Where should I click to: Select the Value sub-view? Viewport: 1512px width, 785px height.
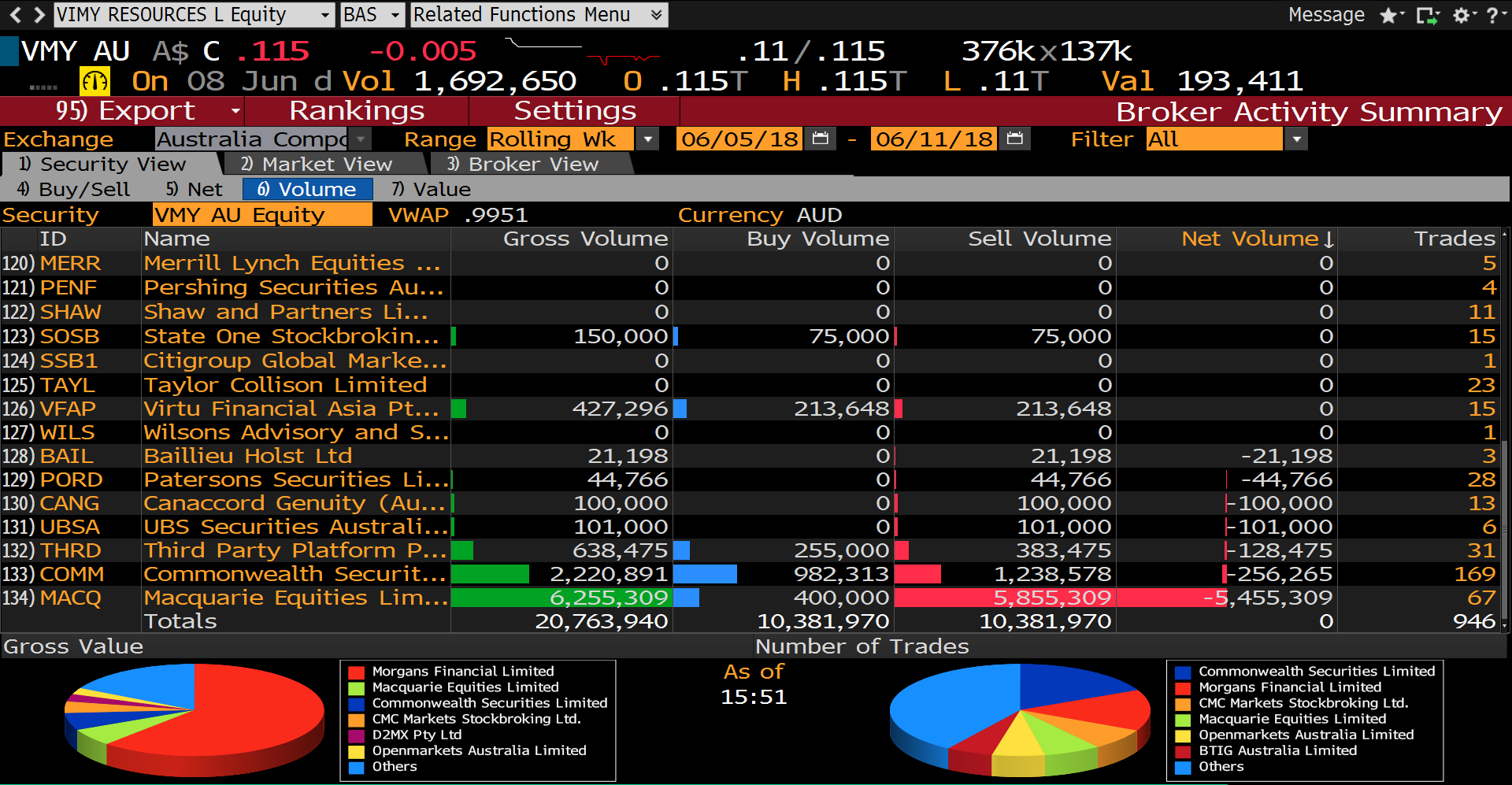tap(432, 189)
